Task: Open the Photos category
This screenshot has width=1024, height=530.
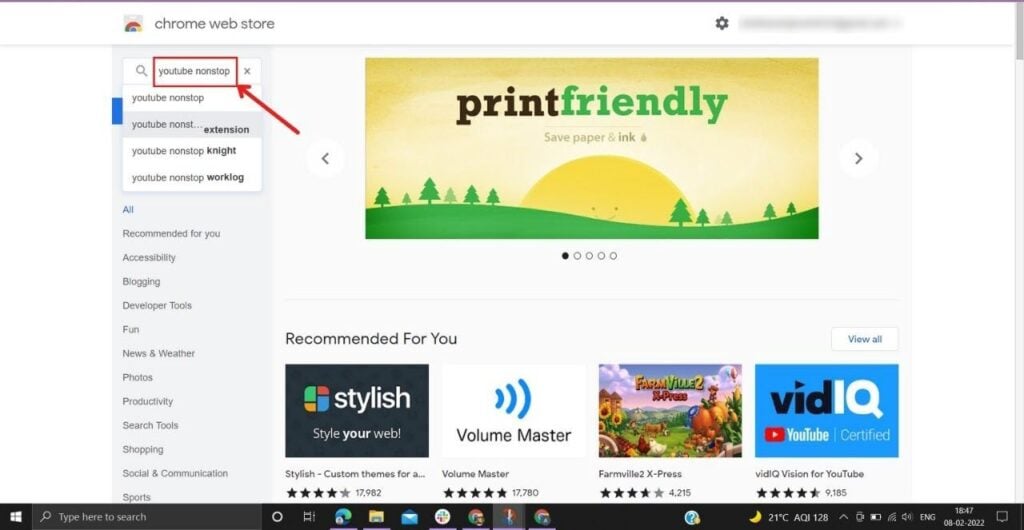Action: click(137, 378)
